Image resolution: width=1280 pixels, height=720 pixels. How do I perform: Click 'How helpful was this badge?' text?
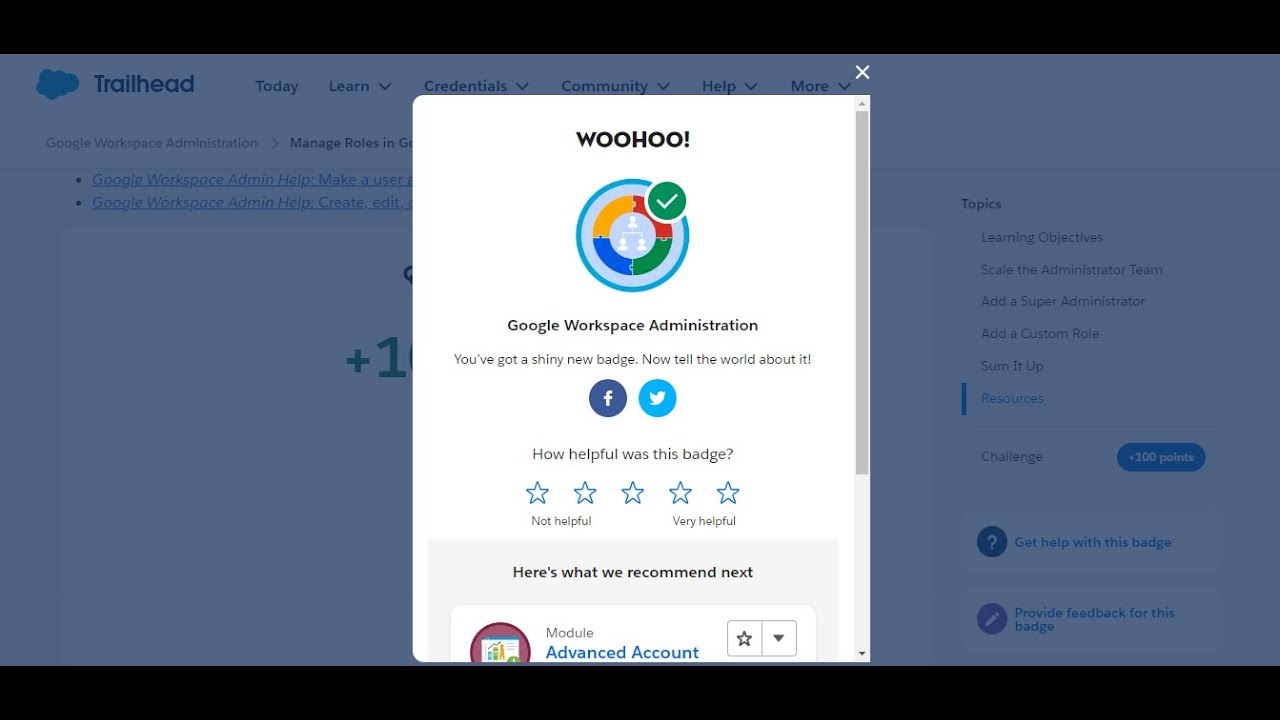coord(633,454)
